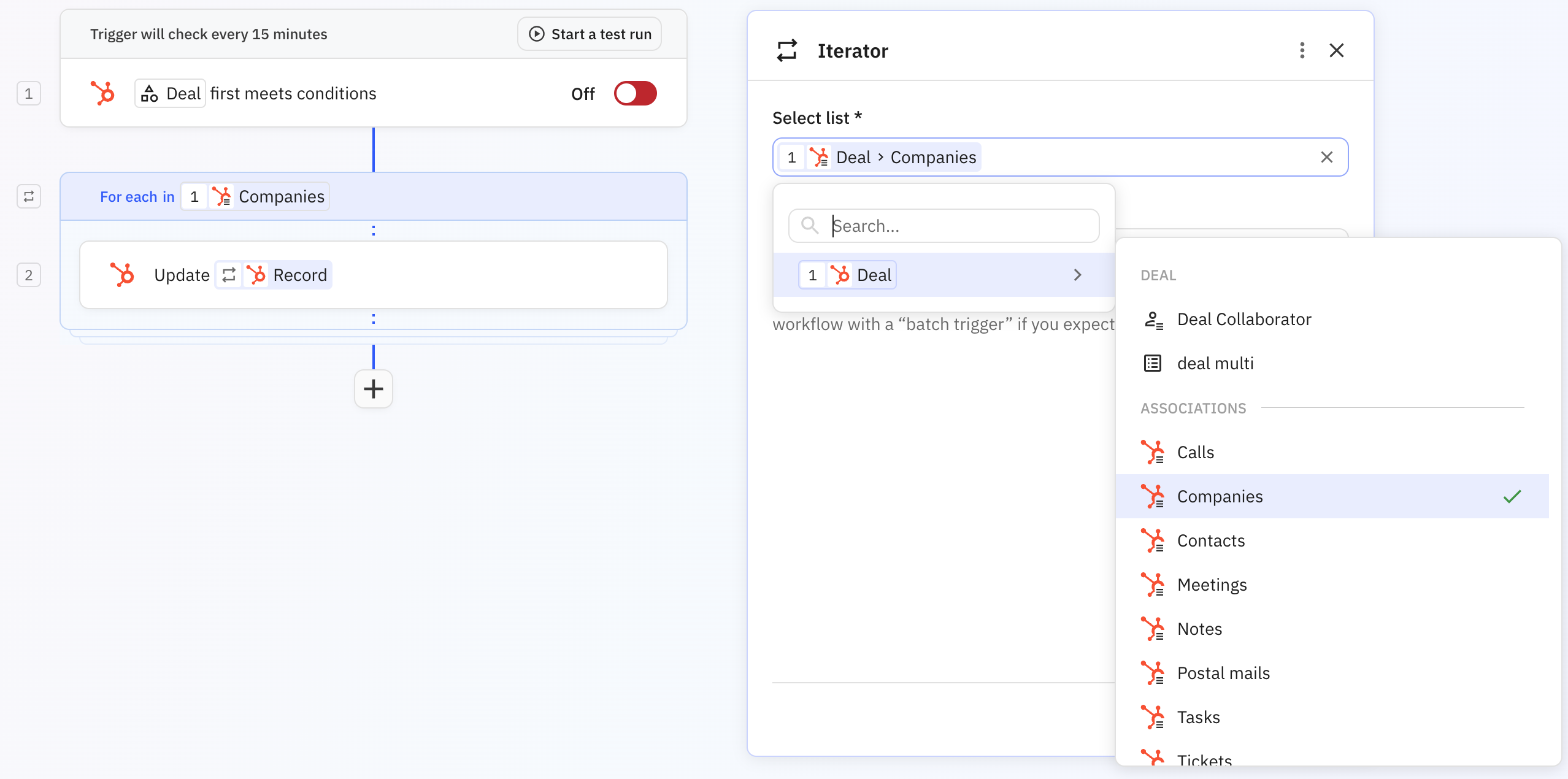Image resolution: width=1568 pixels, height=779 pixels.
Task: Click the loop icon beside the For each step
Action: pos(28,196)
